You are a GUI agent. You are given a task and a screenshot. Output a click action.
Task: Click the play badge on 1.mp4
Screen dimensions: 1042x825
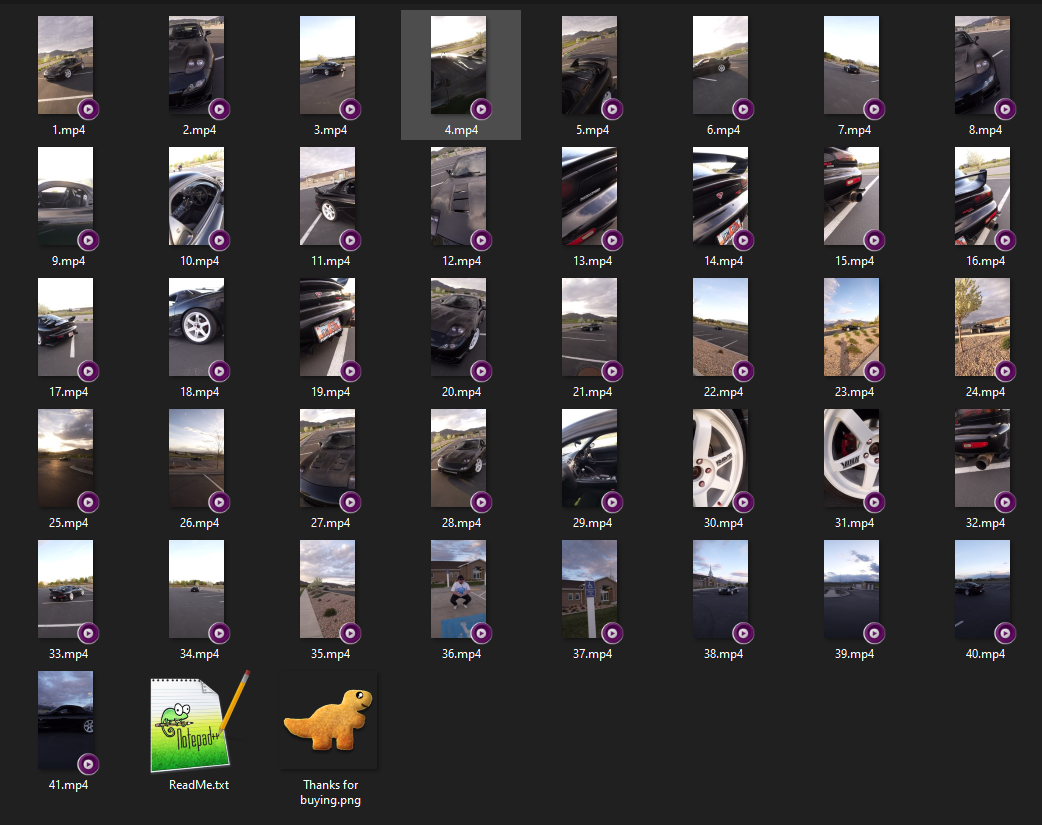(x=88, y=109)
